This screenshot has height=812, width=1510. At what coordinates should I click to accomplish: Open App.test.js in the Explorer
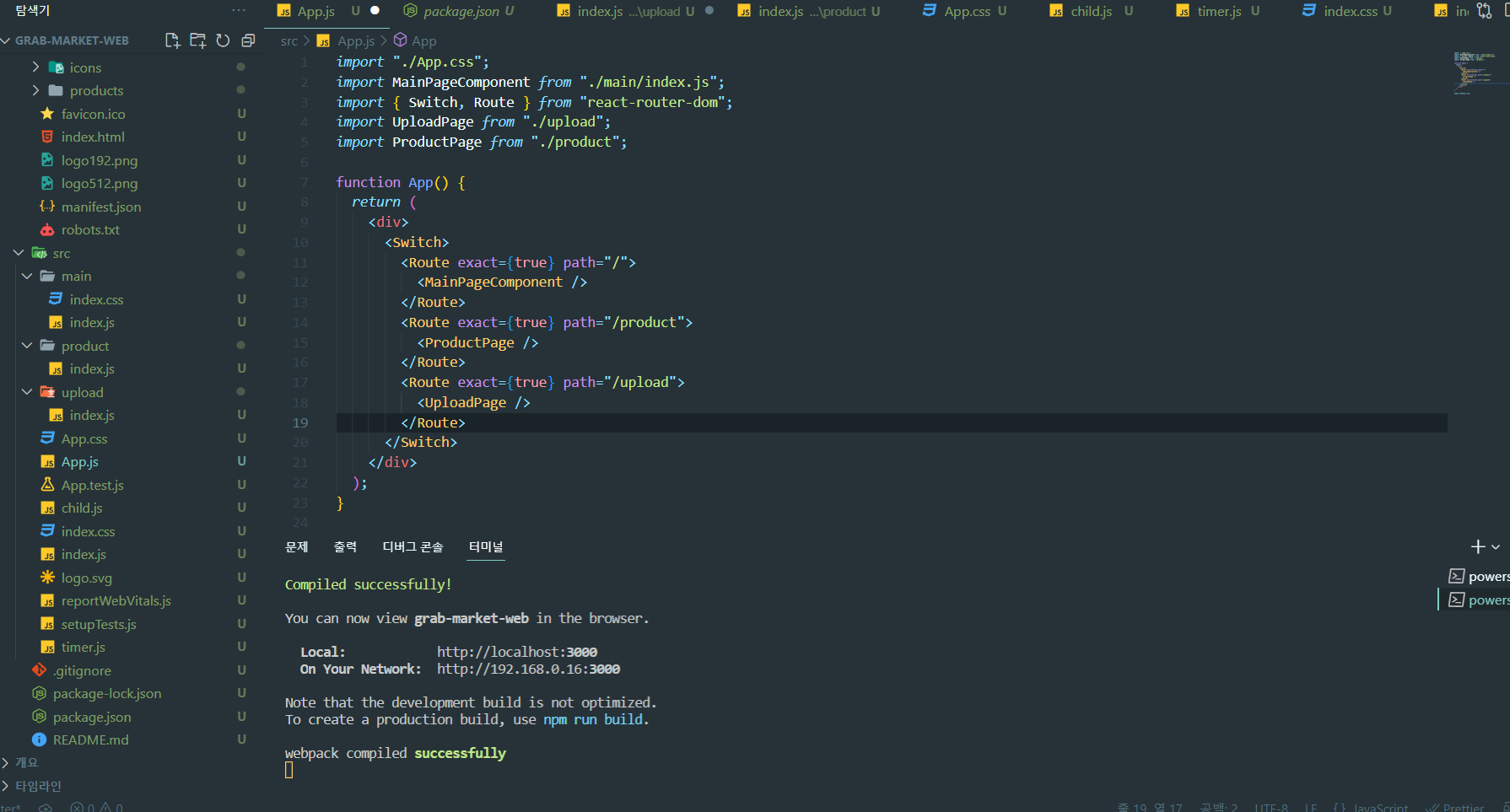coord(92,485)
